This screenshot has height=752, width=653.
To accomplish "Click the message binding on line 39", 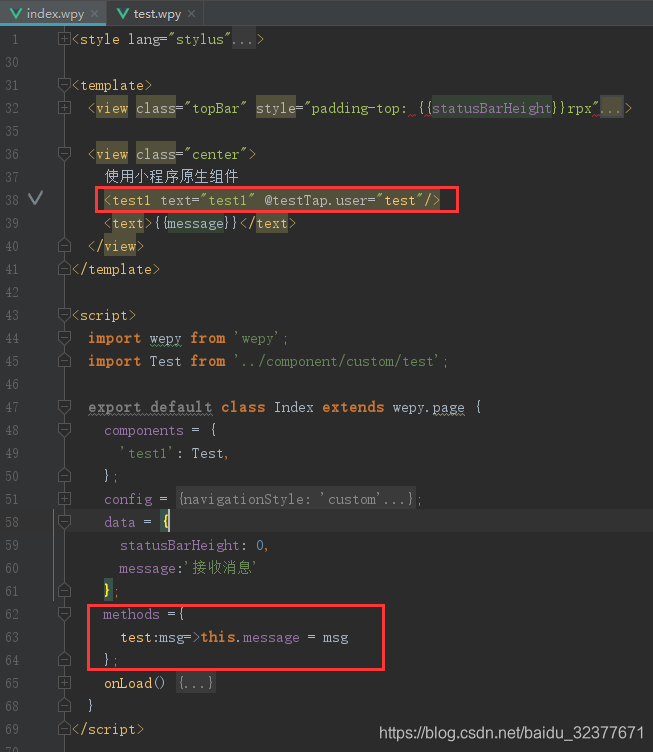I will click(x=195, y=223).
